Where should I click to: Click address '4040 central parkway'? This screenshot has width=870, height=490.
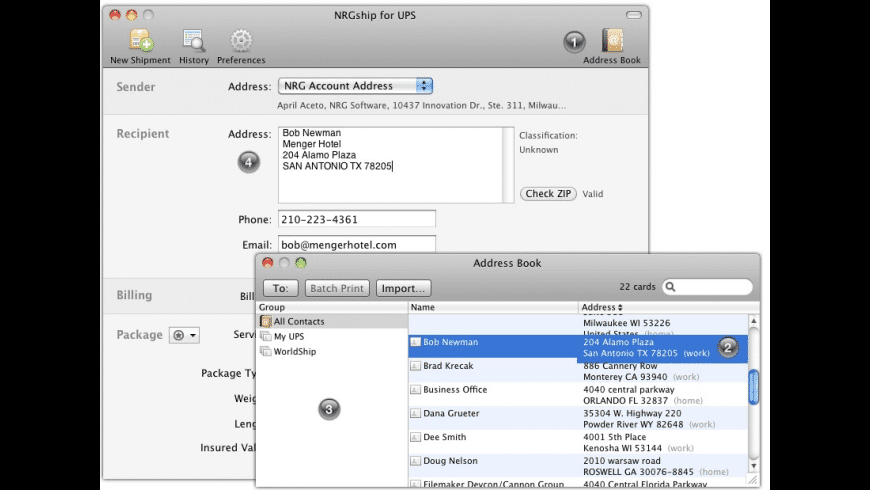[629, 390]
